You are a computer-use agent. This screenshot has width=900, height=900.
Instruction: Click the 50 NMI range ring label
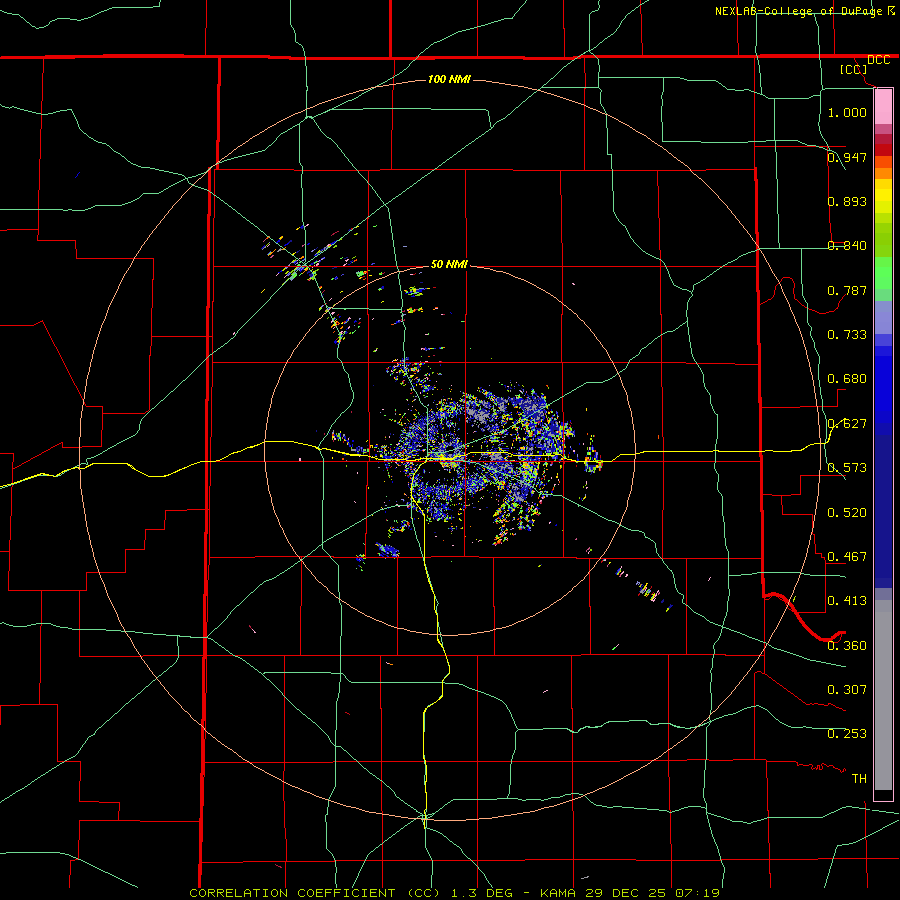pyautogui.click(x=449, y=264)
